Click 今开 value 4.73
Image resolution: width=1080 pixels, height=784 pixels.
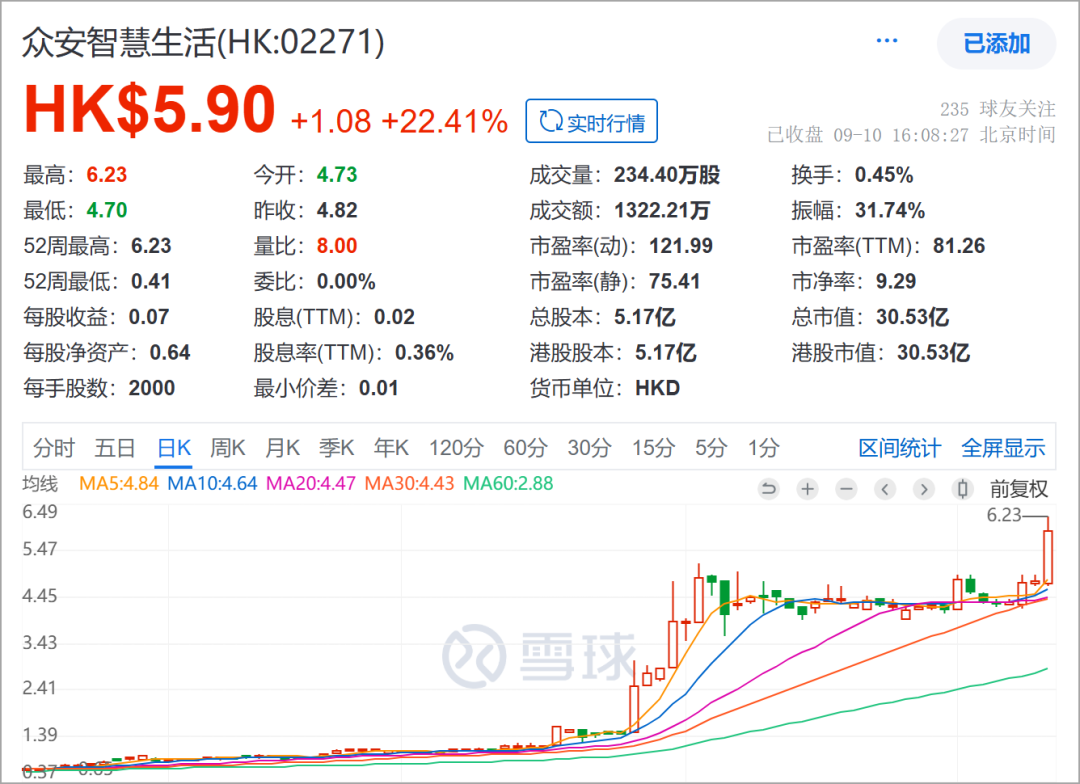pos(337,174)
